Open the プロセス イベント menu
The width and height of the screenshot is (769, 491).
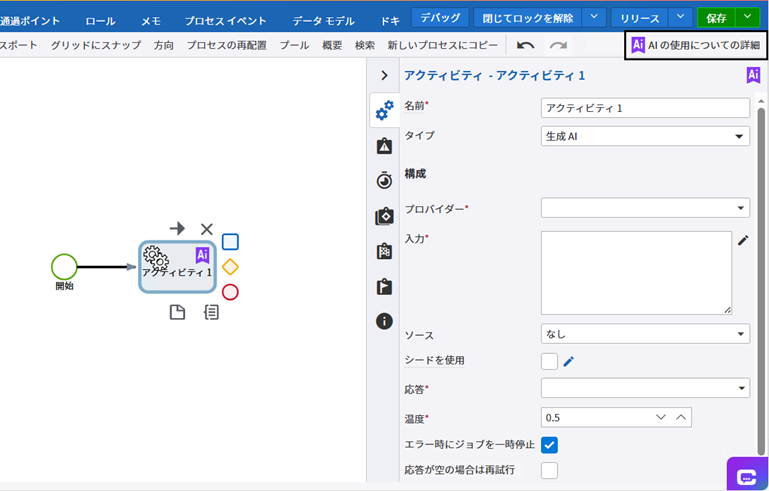[x=226, y=21]
